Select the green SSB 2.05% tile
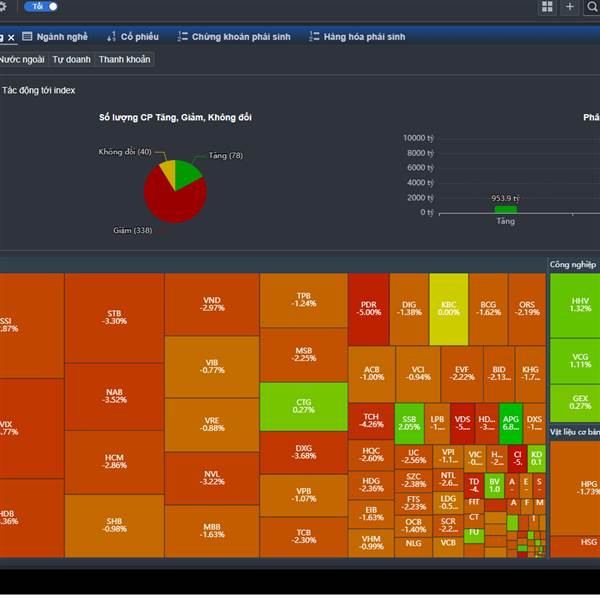 (x=409, y=423)
